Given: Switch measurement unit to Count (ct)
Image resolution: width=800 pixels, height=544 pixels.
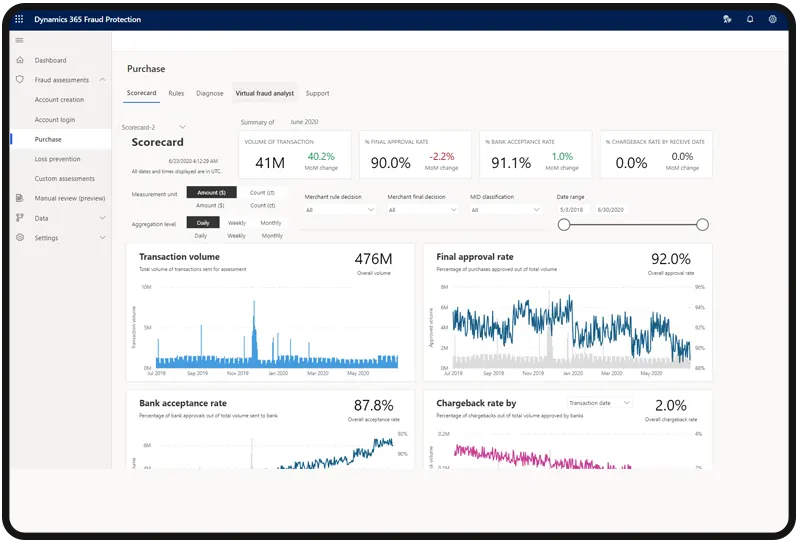Looking at the screenshot, I should click(x=264, y=192).
